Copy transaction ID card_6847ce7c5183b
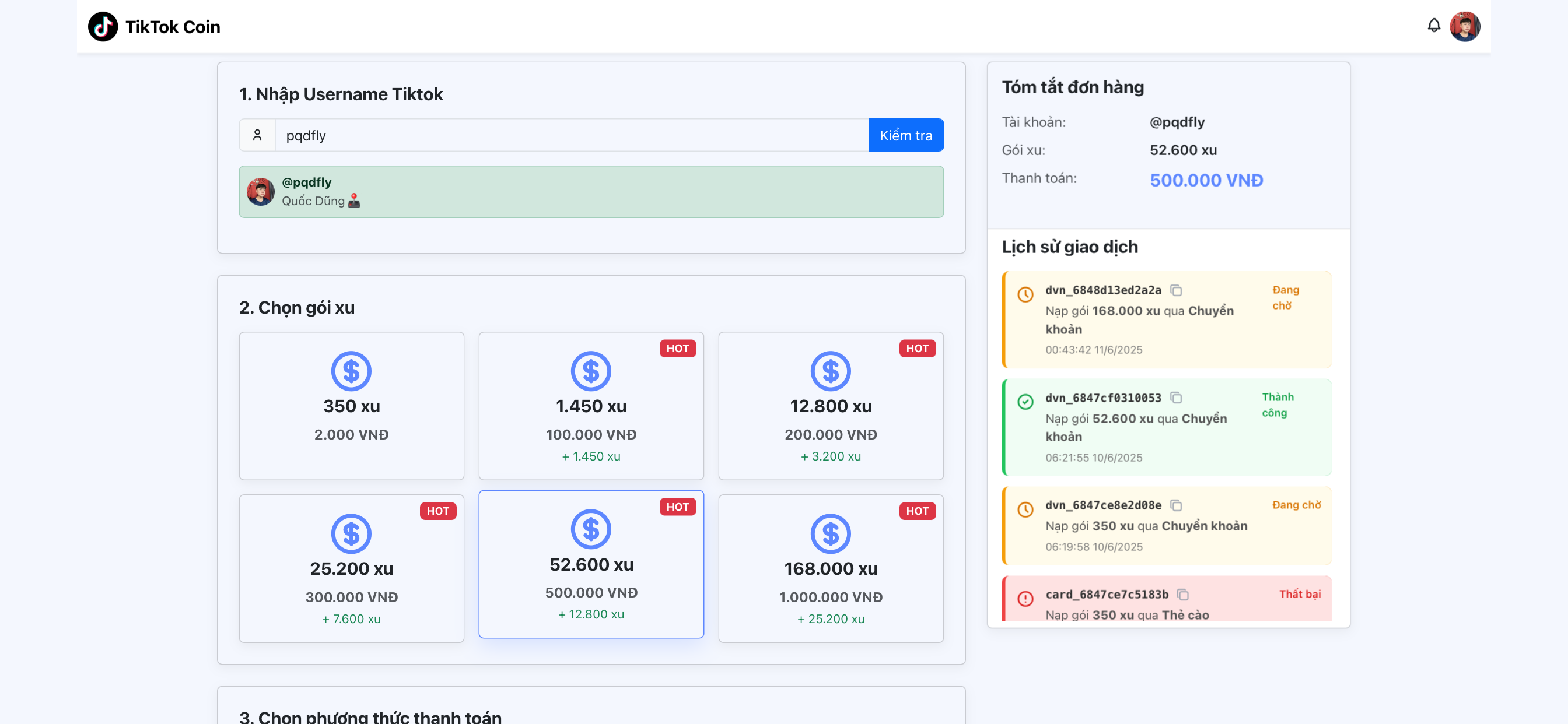 [x=1182, y=595]
